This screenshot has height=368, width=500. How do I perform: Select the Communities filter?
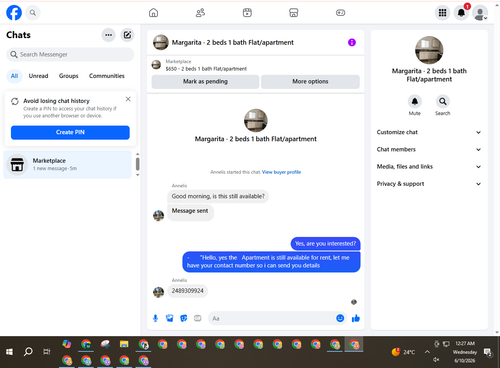(107, 76)
